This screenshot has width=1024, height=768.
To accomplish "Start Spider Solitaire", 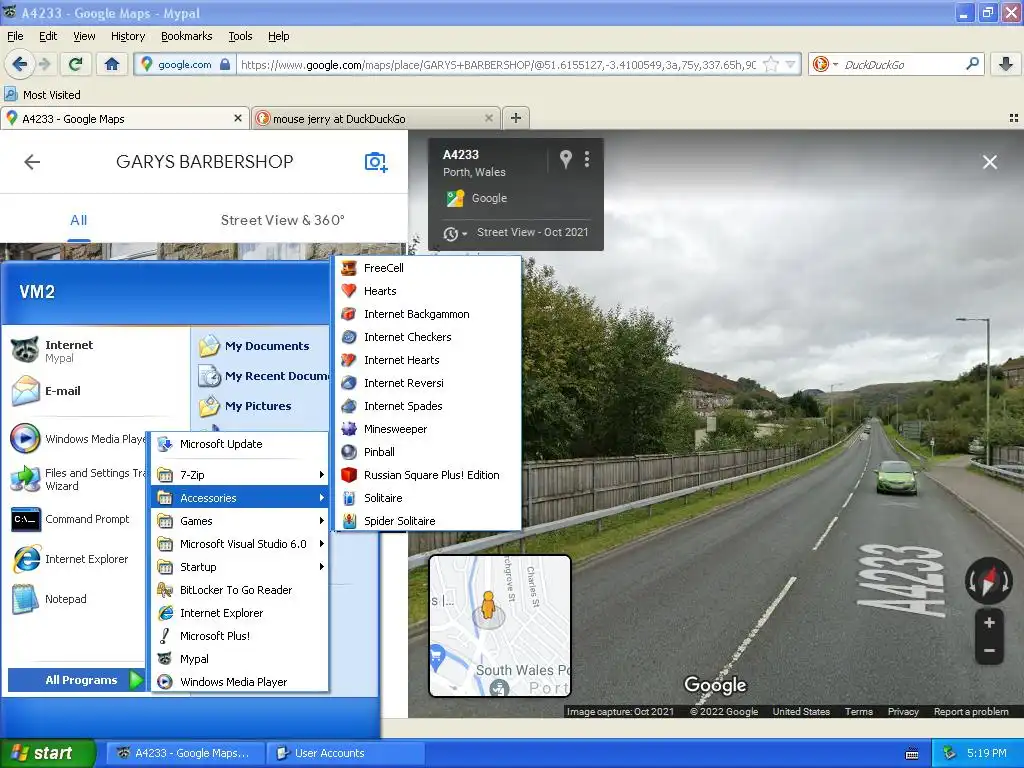I will [x=428, y=520].
